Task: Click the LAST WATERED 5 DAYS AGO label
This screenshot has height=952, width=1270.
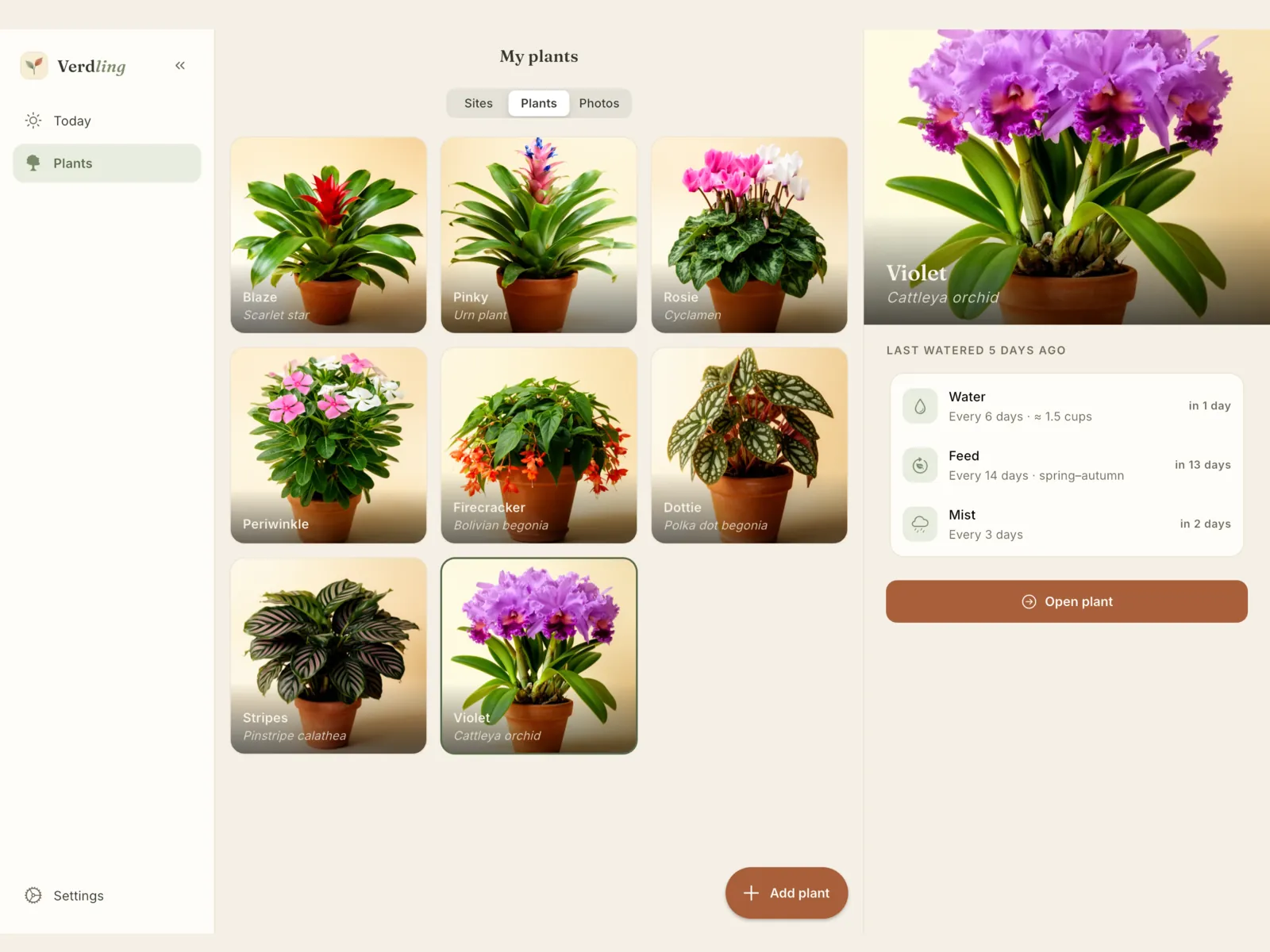Action: [976, 350]
